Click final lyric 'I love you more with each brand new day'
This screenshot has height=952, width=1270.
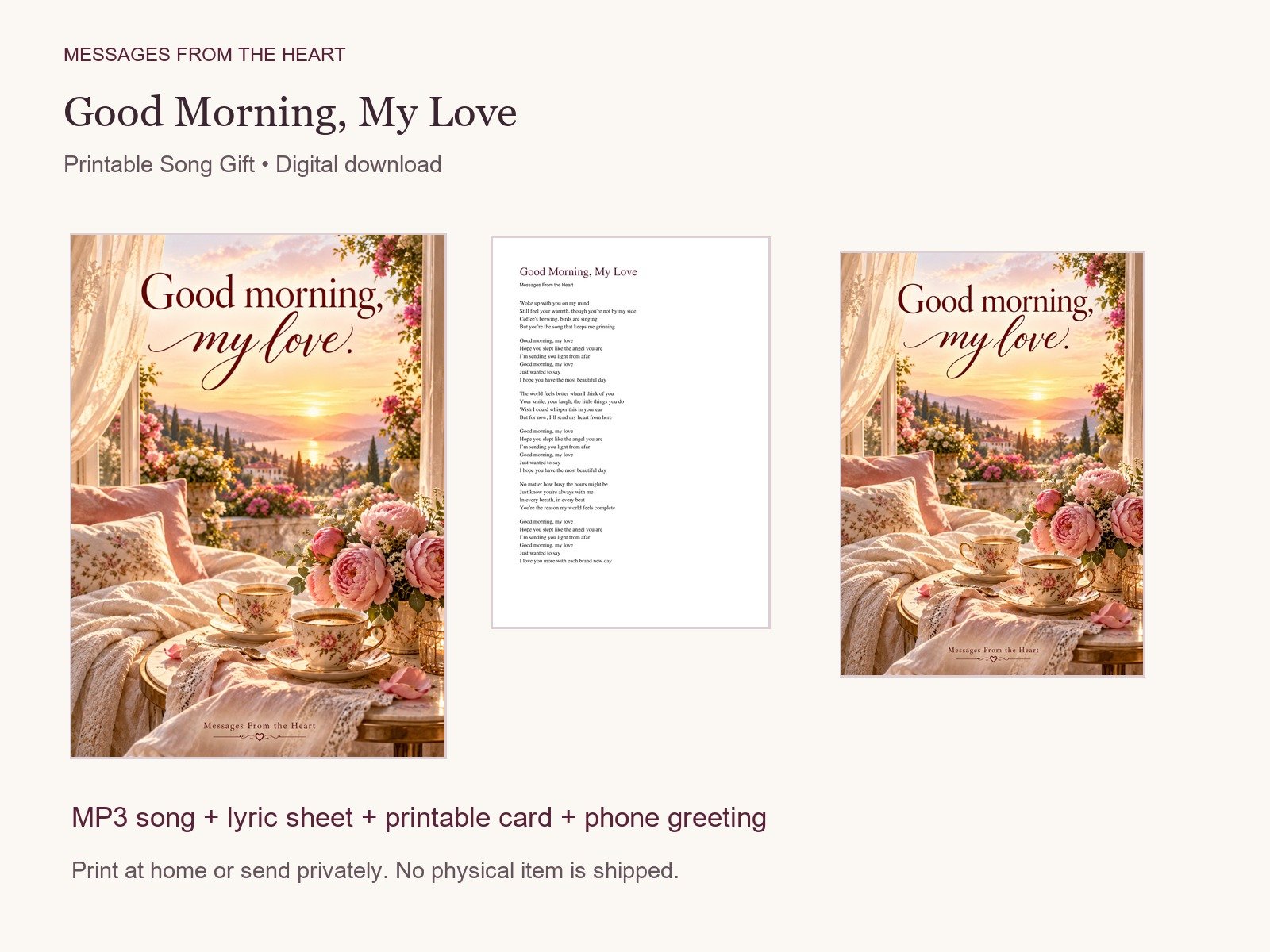click(x=565, y=561)
